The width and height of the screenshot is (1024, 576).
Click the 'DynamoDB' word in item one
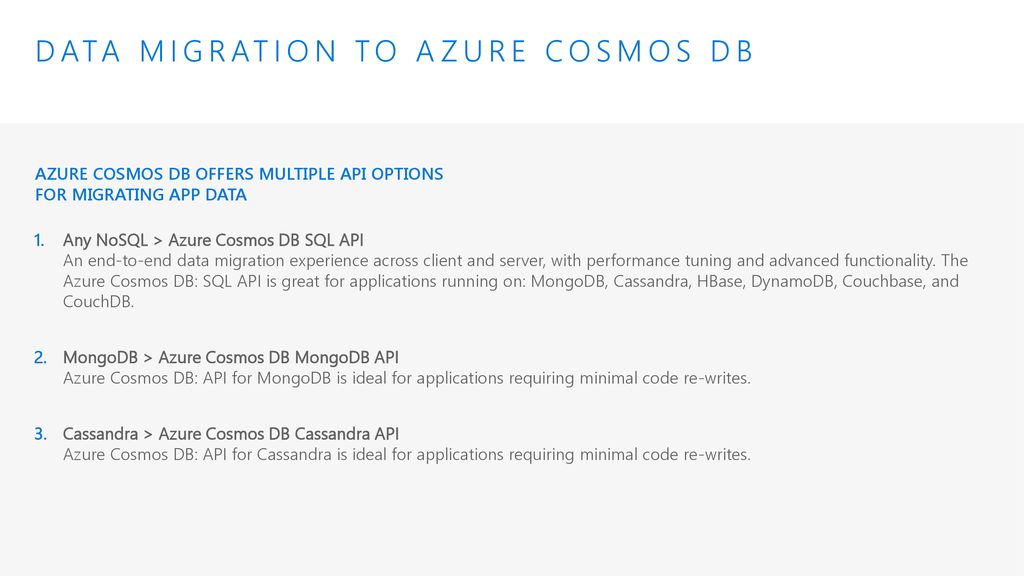click(x=793, y=281)
